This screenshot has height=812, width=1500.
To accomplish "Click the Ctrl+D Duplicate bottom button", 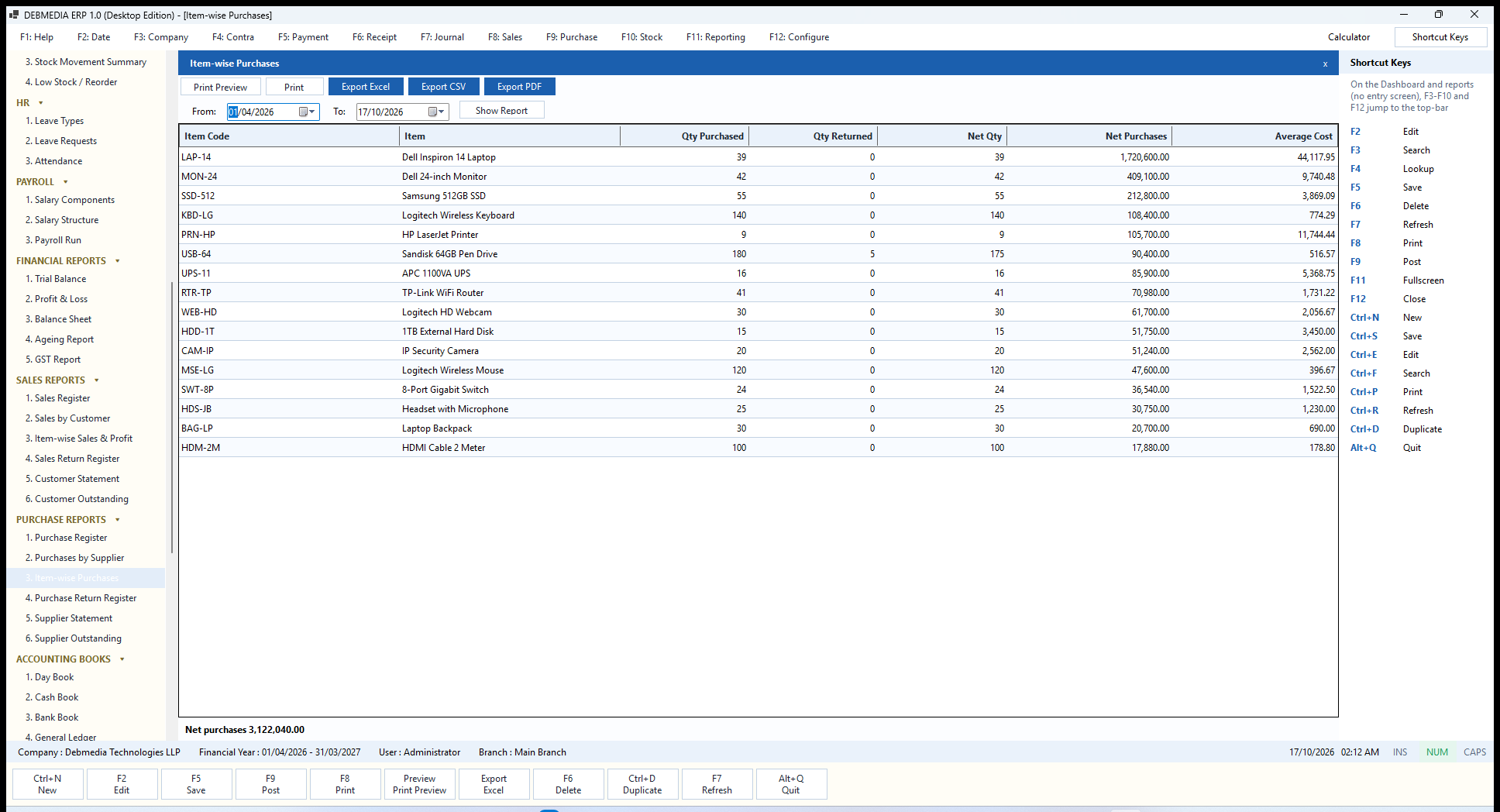I will 642,784.
